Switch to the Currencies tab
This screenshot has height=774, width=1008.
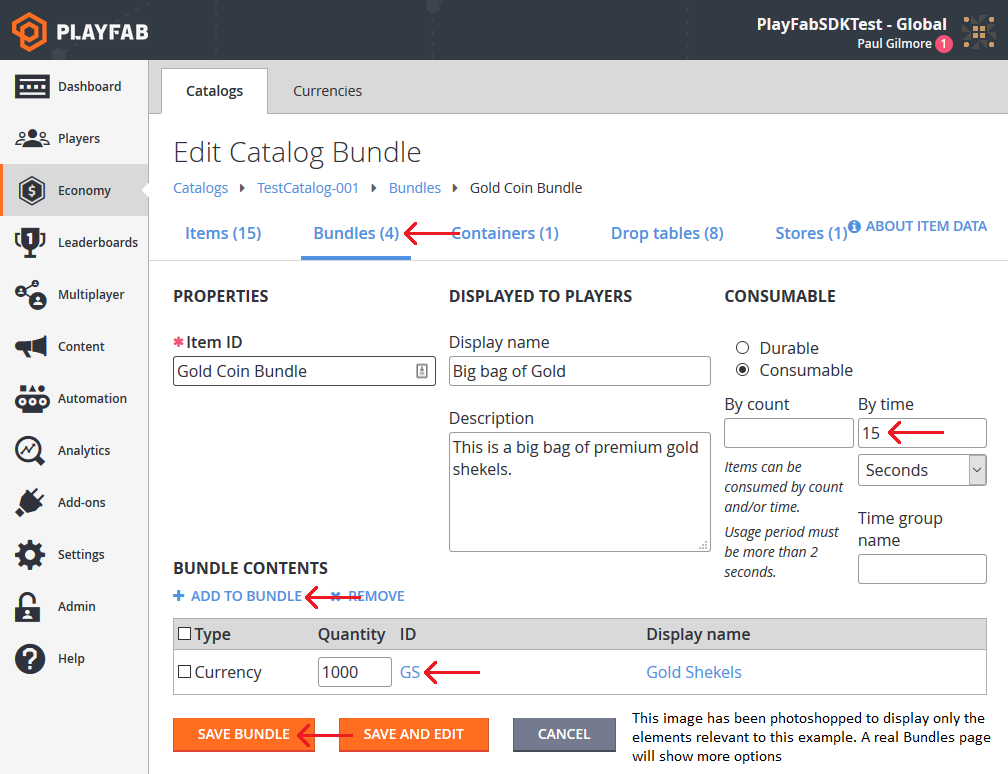point(327,91)
